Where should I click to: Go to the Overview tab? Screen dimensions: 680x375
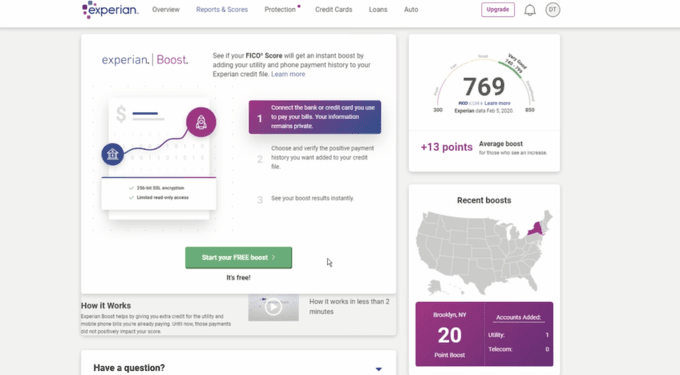tap(166, 10)
